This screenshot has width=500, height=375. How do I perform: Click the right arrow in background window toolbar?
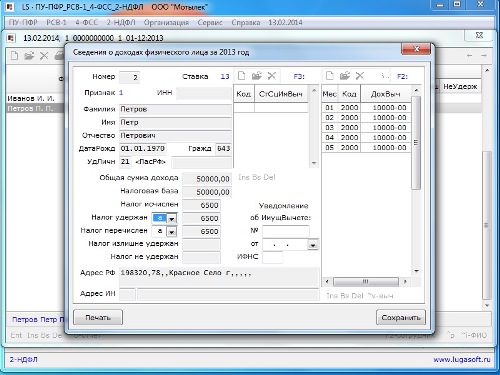(484, 55)
